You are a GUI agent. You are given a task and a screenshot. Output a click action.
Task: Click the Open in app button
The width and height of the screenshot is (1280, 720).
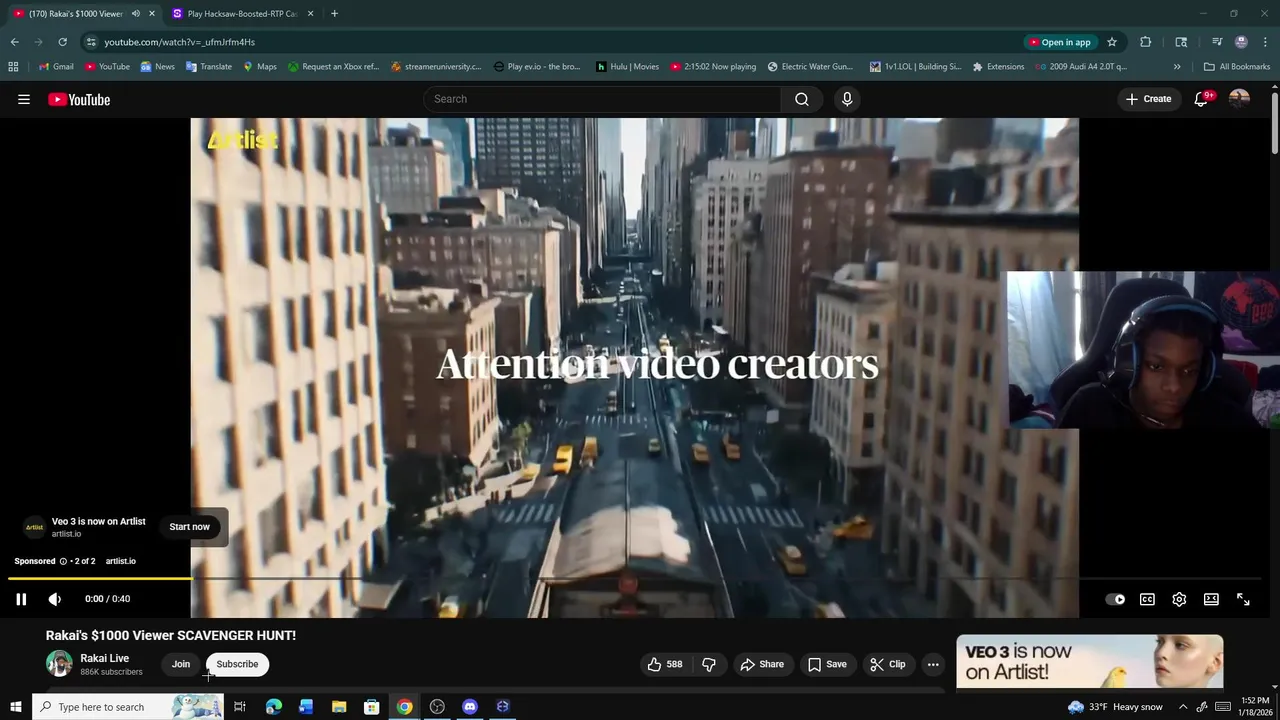(x=1060, y=42)
